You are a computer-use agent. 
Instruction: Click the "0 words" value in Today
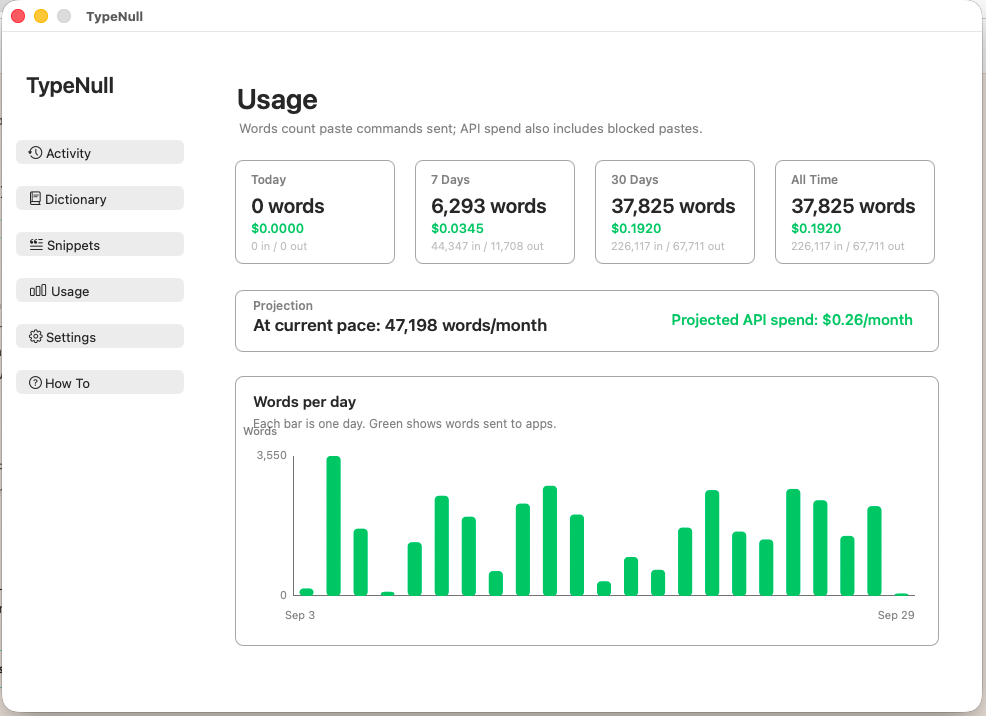[288, 206]
